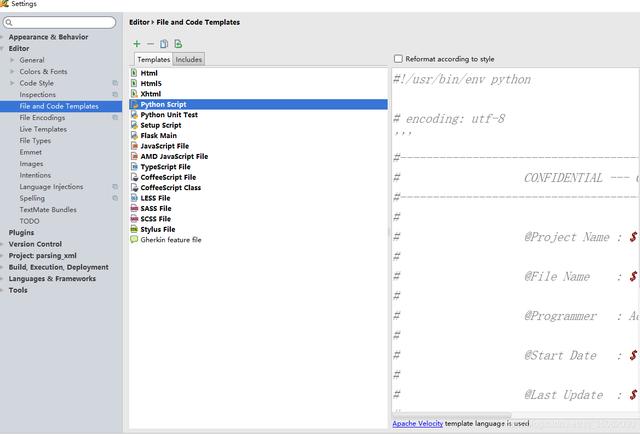Expand the Code Style node

click(12, 83)
